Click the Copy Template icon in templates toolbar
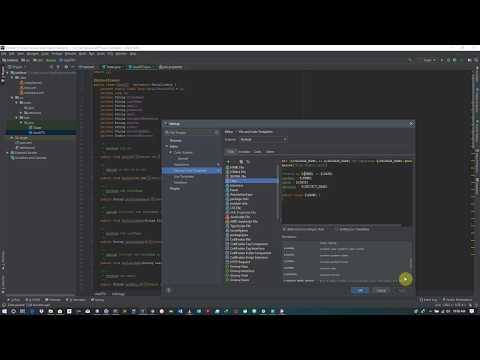Screen dimensions: 480x360 [x=241, y=162]
